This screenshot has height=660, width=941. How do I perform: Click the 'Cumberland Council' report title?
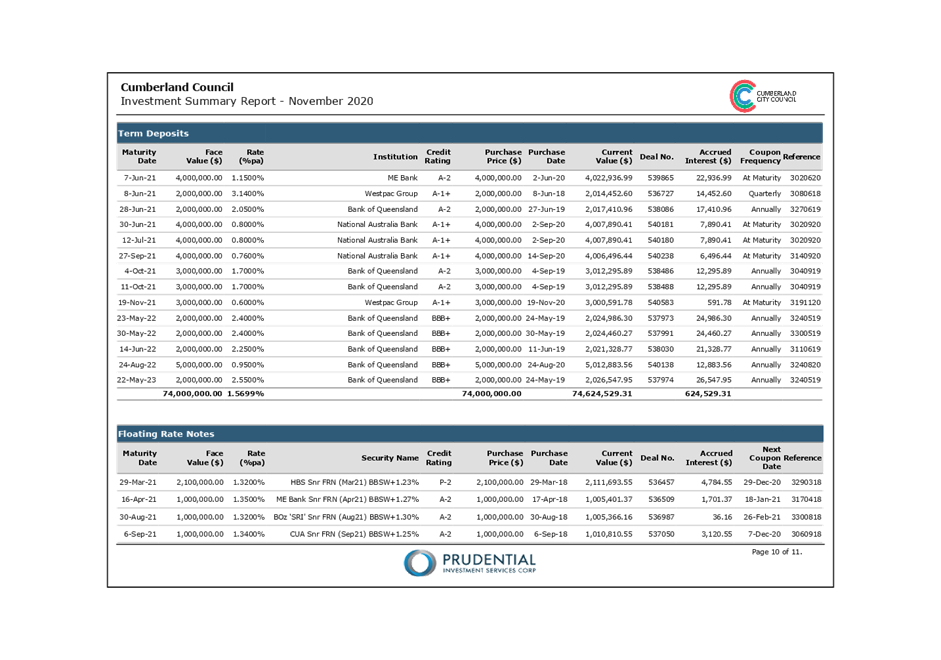[x=177, y=87]
